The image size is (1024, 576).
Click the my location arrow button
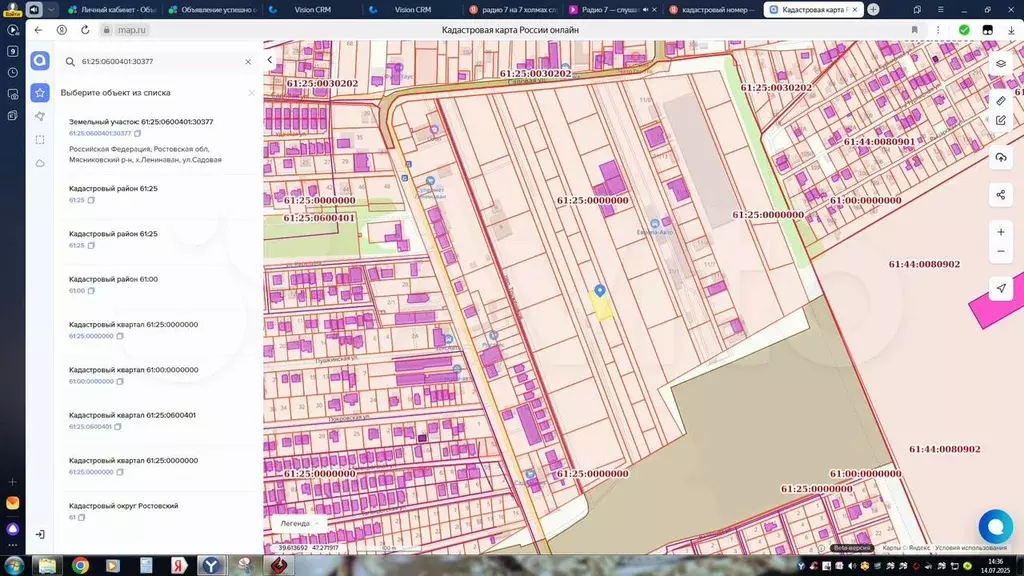coord(1000,288)
